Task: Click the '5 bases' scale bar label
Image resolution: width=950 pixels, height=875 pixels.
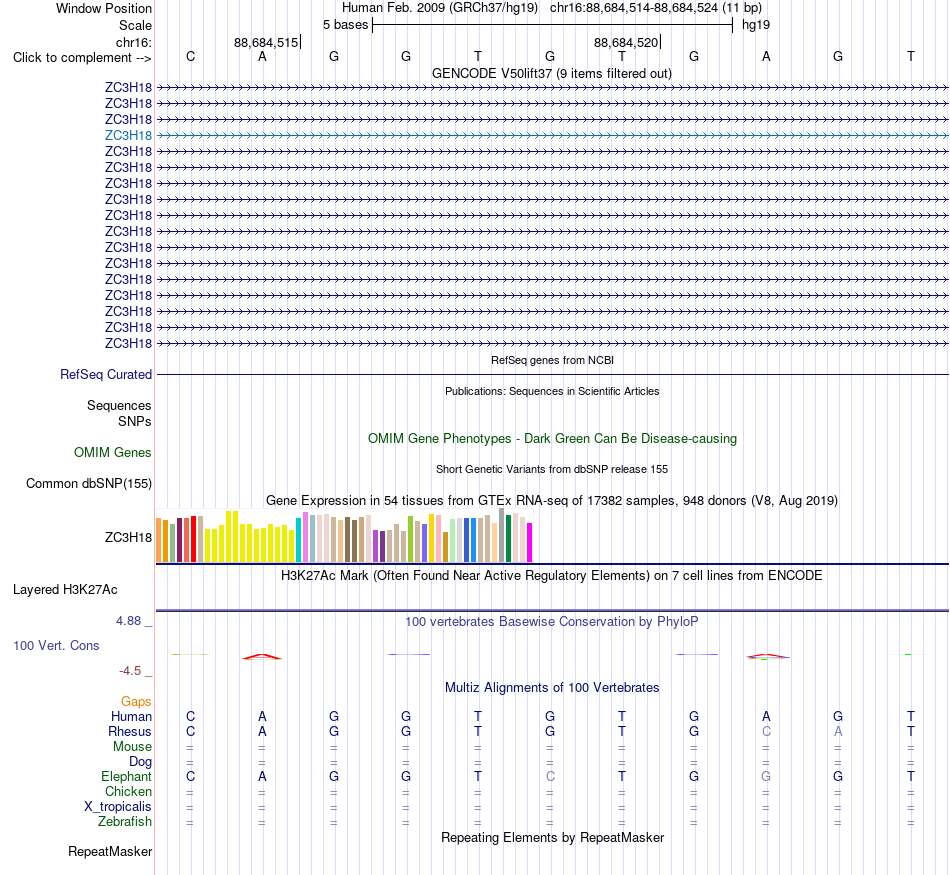Action: coord(345,25)
